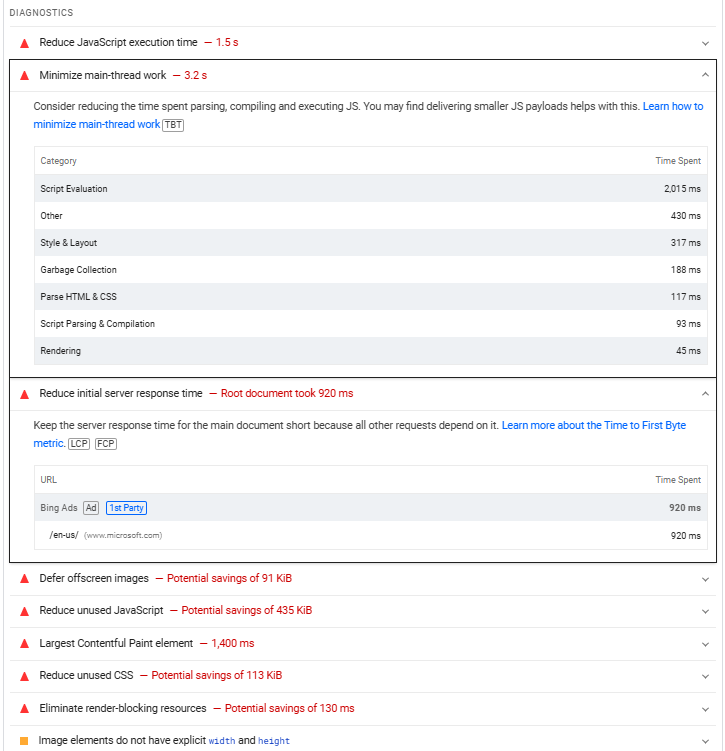The height and width of the screenshot is (751, 725).
Task: Expand Eliminate render-blocking resources chevron
Action: point(705,709)
